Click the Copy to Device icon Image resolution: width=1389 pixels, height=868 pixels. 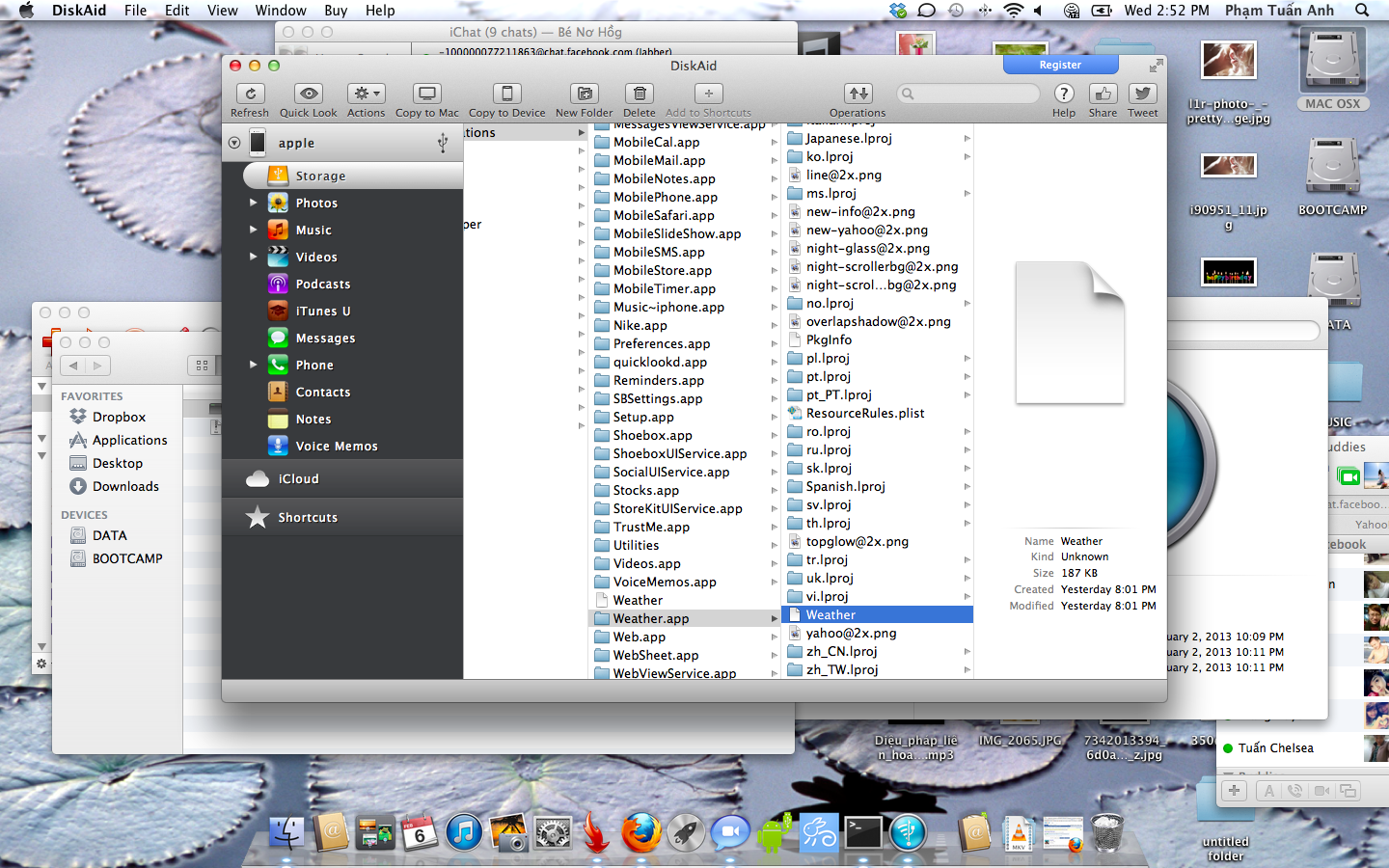point(506,94)
